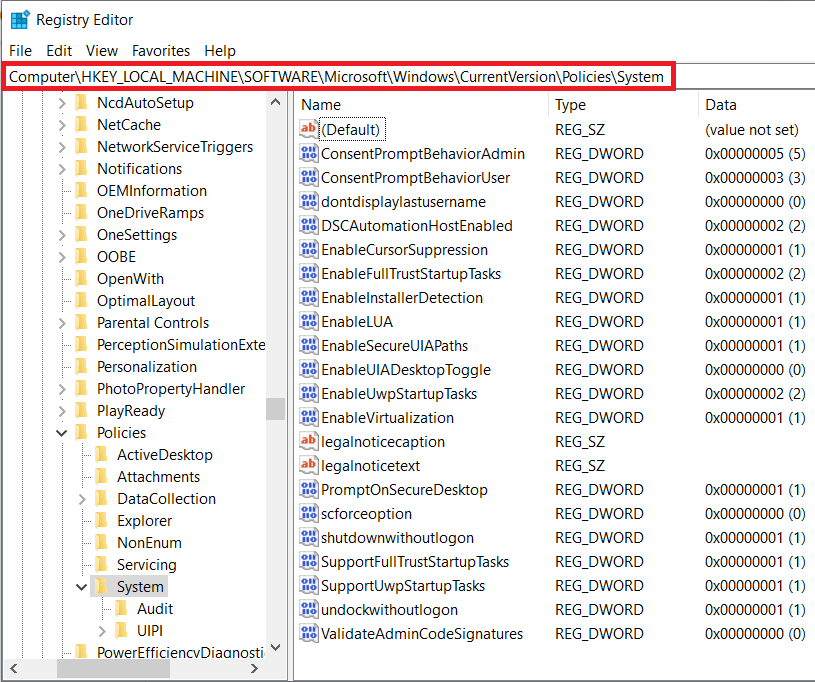Click the tree pane vertical scrollbar thumb

tap(275, 410)
